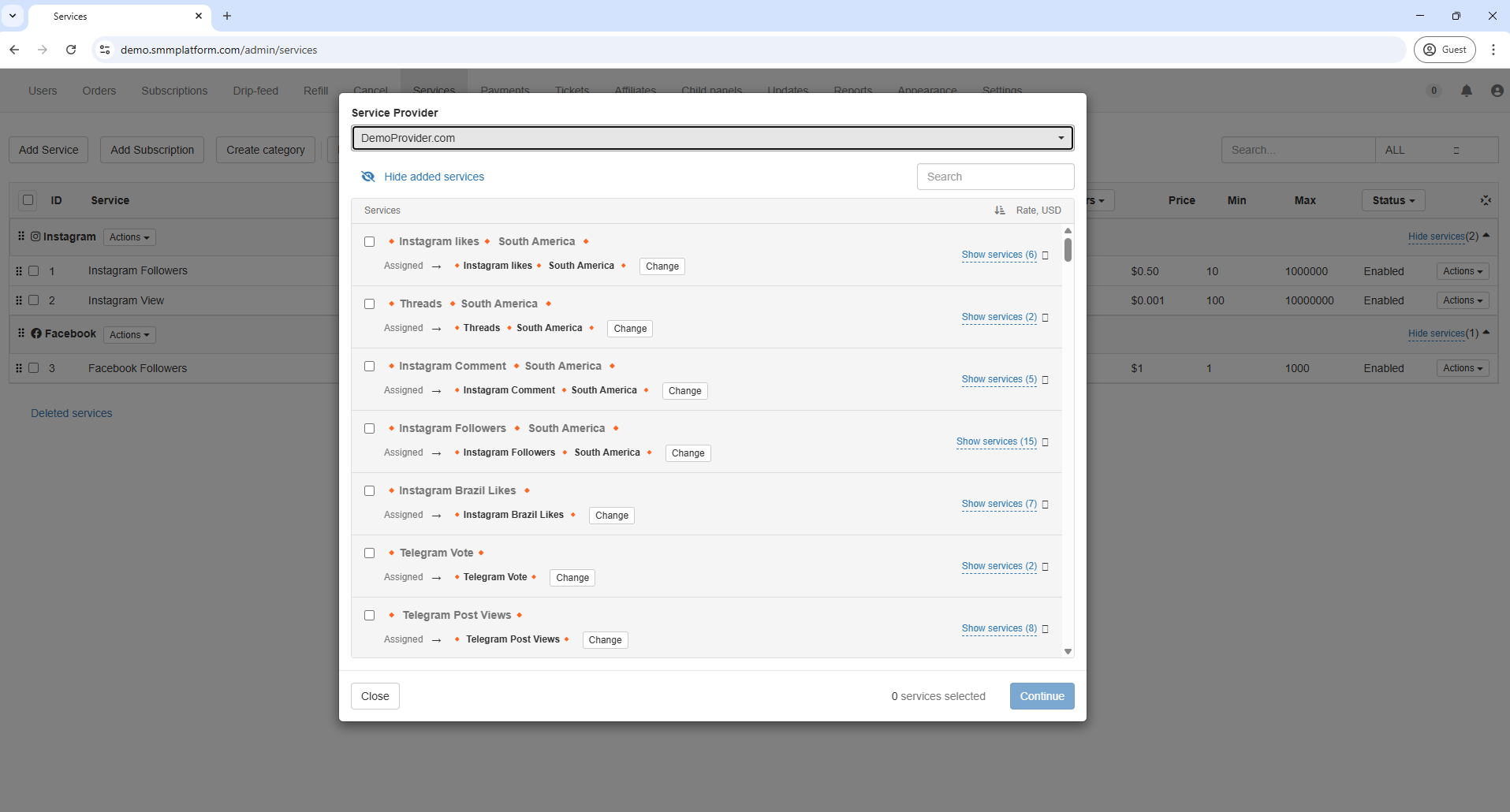Click Change for Instagram Comment category
The image size is (1510, 812).
[684, 391]
